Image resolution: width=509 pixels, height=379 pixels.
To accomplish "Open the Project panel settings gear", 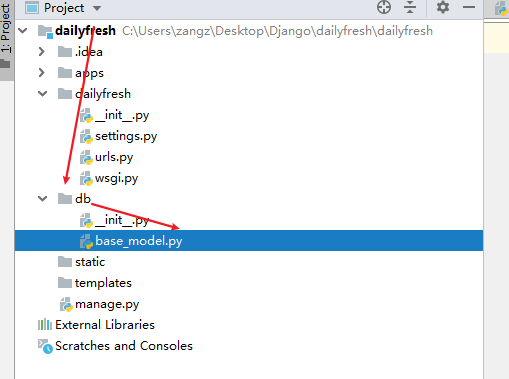I will pos(443,7).
